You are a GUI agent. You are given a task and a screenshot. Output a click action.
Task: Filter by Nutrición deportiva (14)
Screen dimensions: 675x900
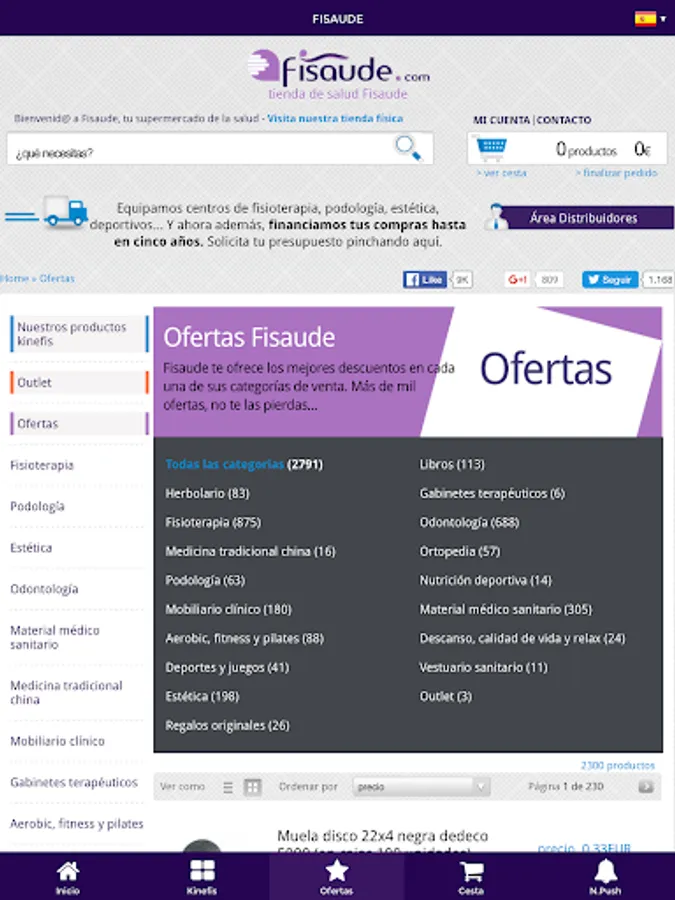[x=485, y=580]
